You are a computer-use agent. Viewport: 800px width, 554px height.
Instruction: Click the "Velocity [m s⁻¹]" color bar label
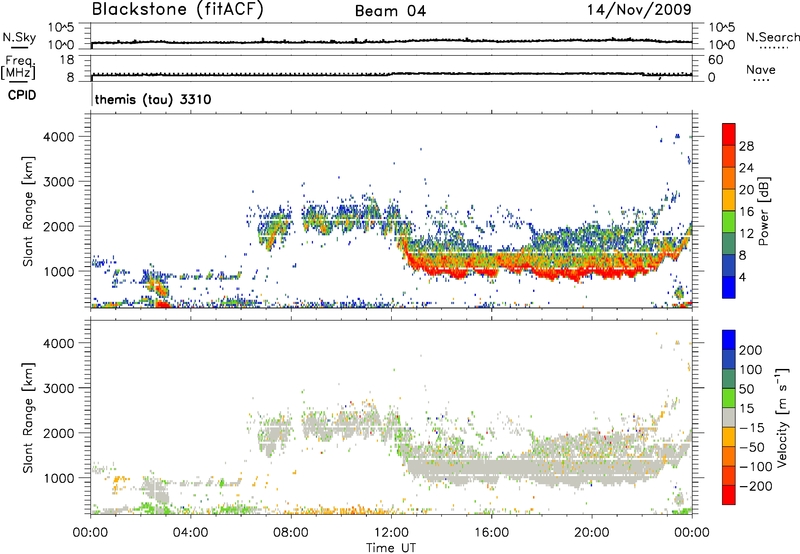[x=781, y=417]
